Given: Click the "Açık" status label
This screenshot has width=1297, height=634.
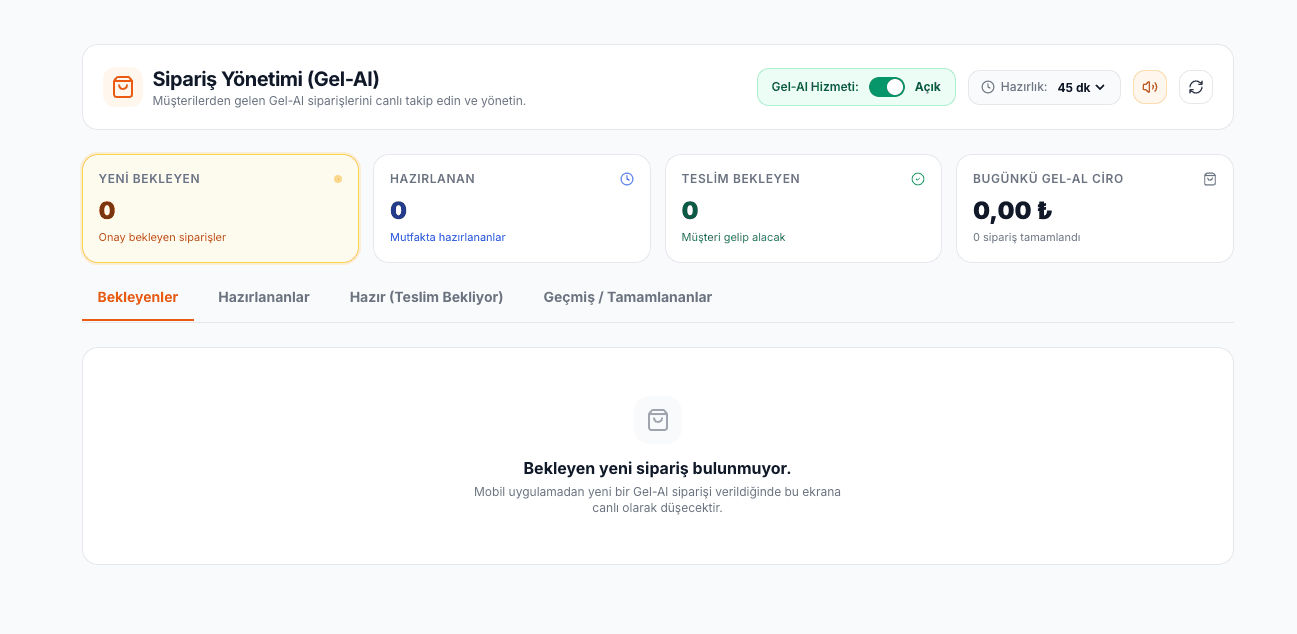Looking at the screenshot, I should click(x=928, y=87).
